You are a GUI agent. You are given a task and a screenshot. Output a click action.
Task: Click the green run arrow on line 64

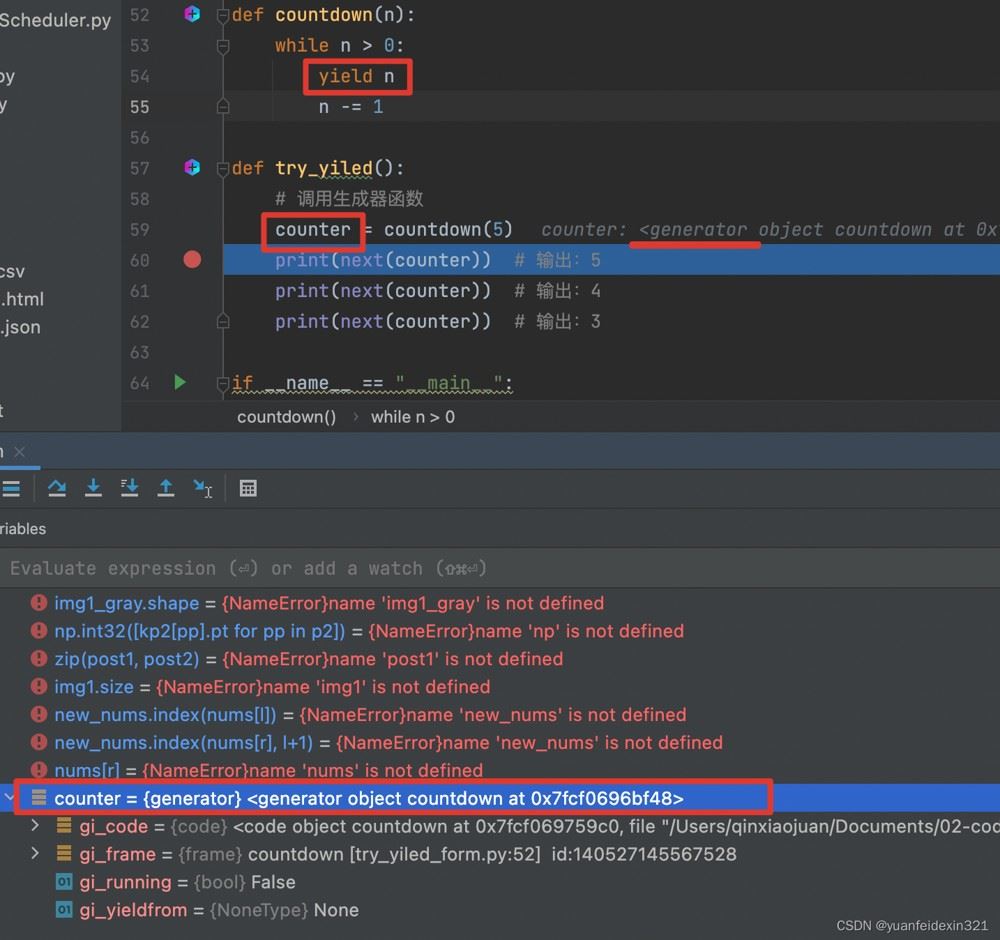coord(180,382)
